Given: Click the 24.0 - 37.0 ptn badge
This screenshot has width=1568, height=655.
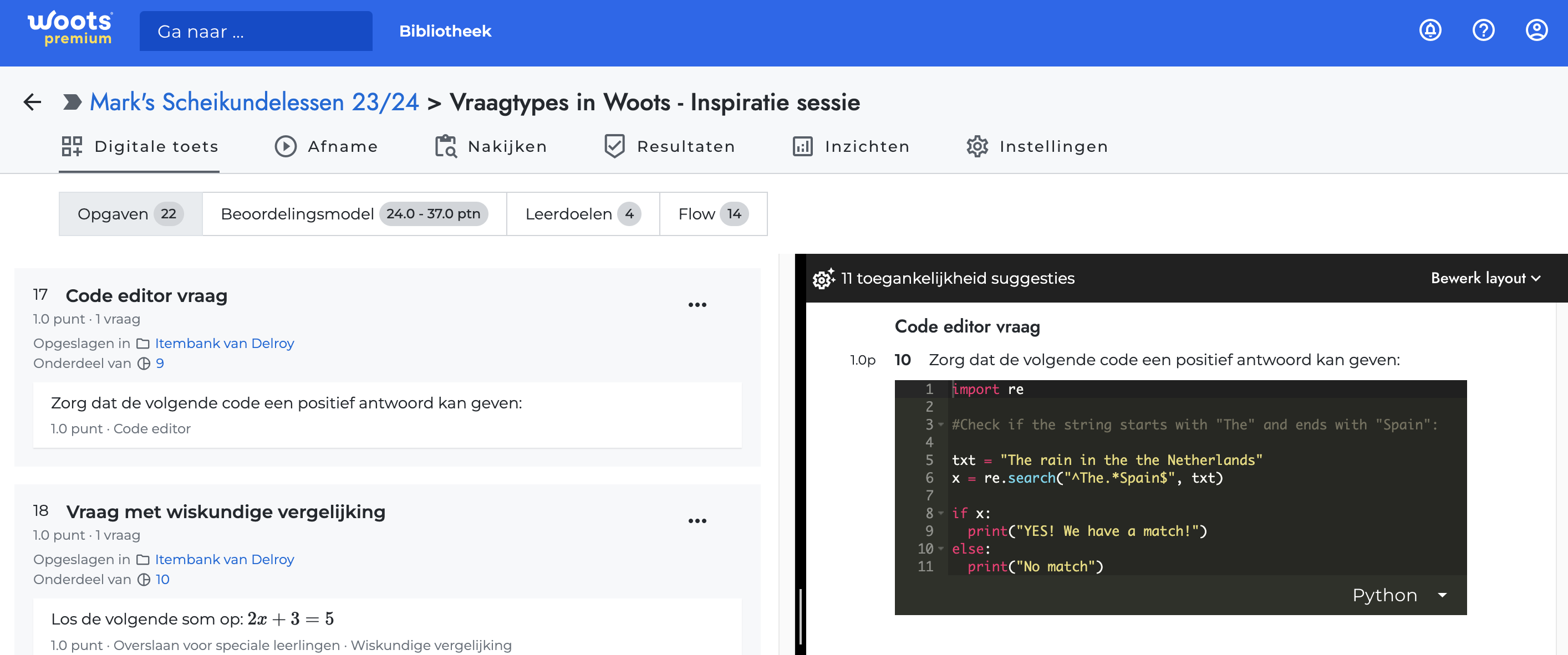Looking at the screenshot, I should pos(434,214).
